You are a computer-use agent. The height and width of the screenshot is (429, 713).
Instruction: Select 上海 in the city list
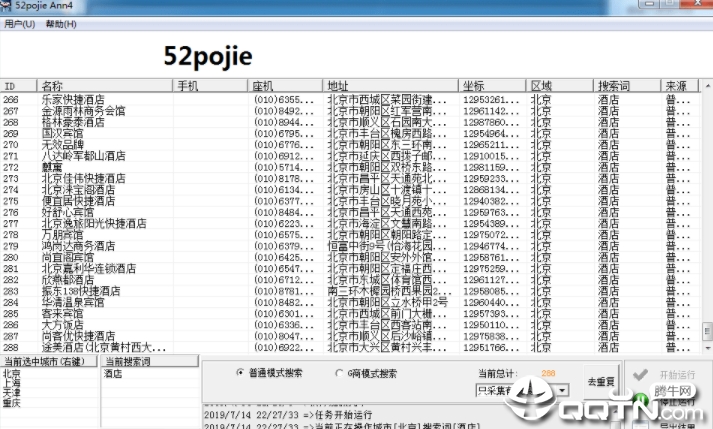[13, 382]
